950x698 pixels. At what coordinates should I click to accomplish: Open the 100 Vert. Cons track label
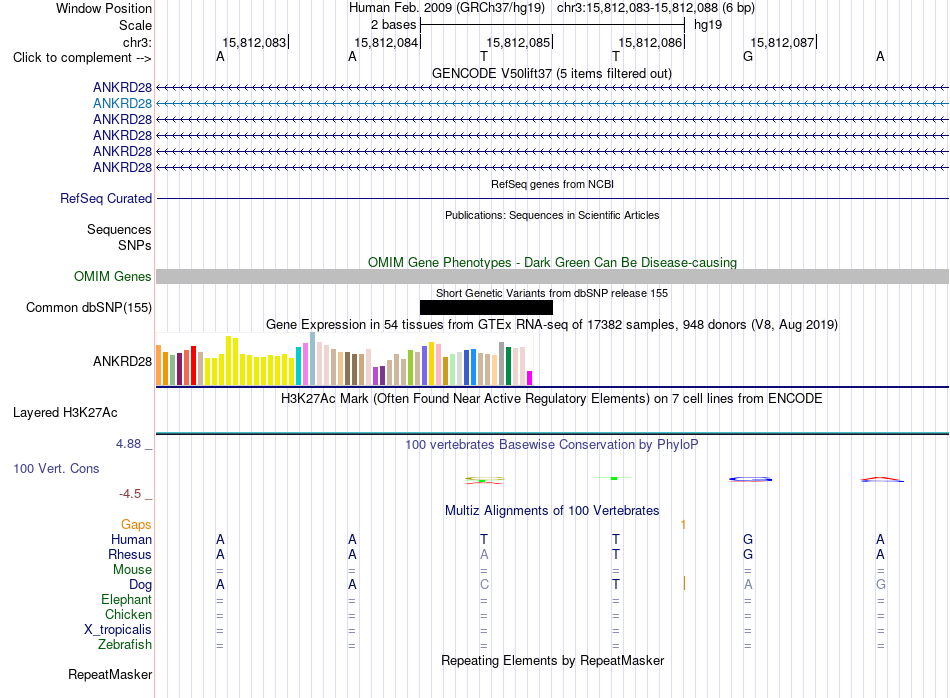[x=56, y=468]
